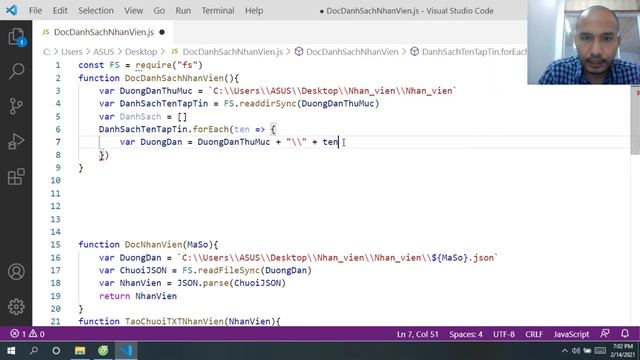Open the Accounts menu icon
This screenshot has height=360, width=640.
[x=16, y=271]
